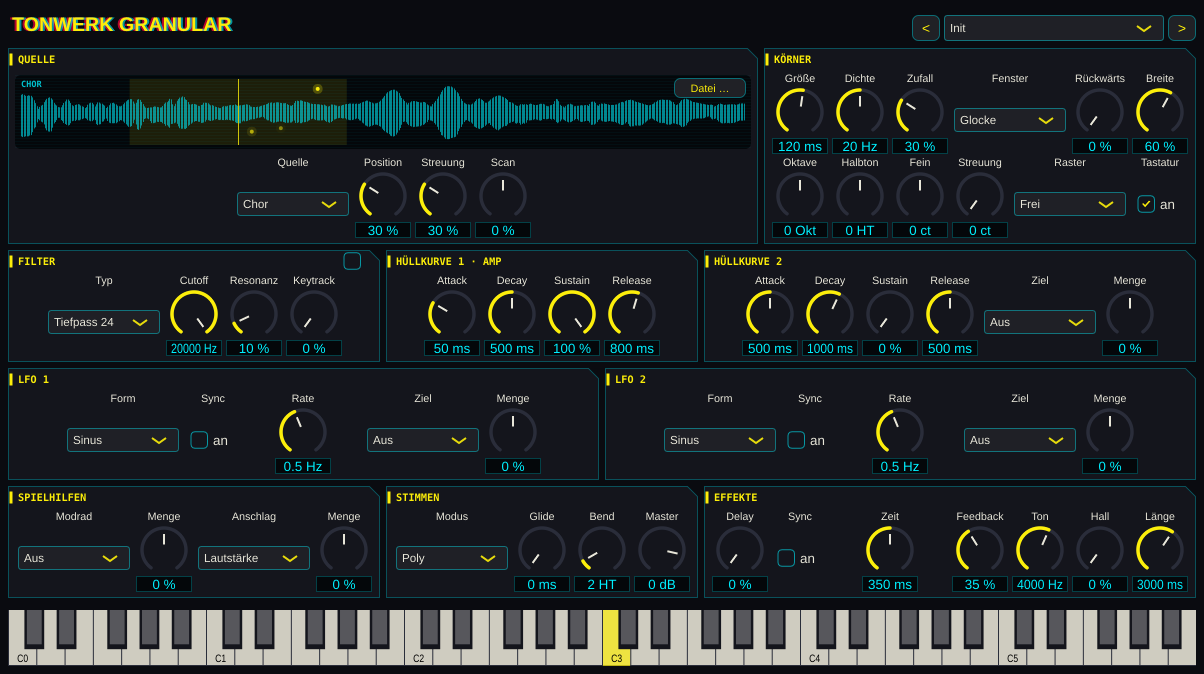Go to the next preset
This screenshot has height=674, width=1204.
click(1182, 28)
